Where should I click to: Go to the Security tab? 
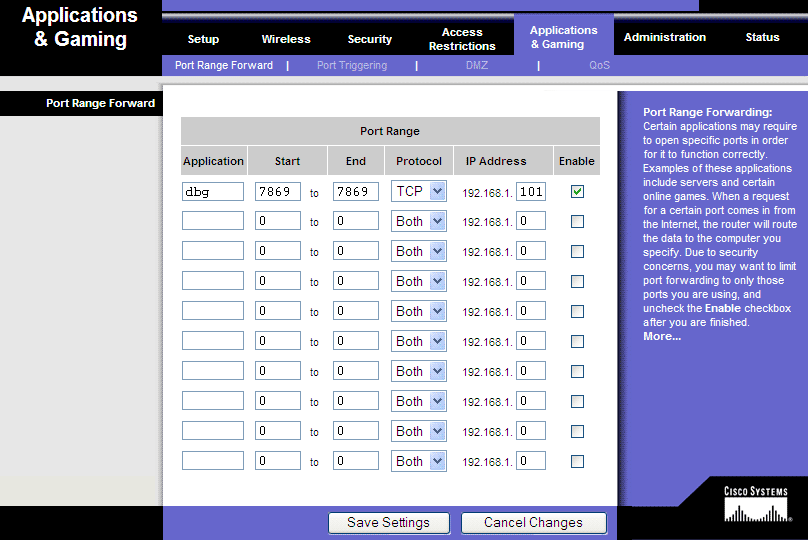click(x=369, y=39)
